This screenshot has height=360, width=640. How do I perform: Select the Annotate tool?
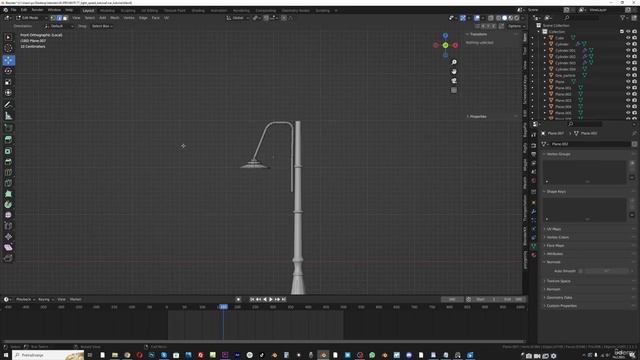[8, 105]
